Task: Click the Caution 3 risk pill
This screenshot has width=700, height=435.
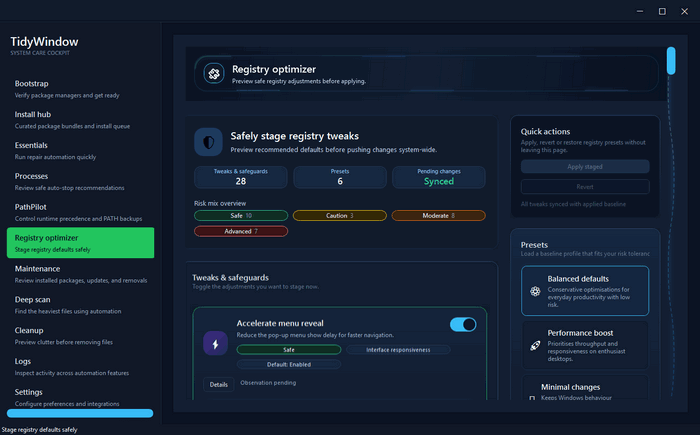Action: (x=340, y=216)
